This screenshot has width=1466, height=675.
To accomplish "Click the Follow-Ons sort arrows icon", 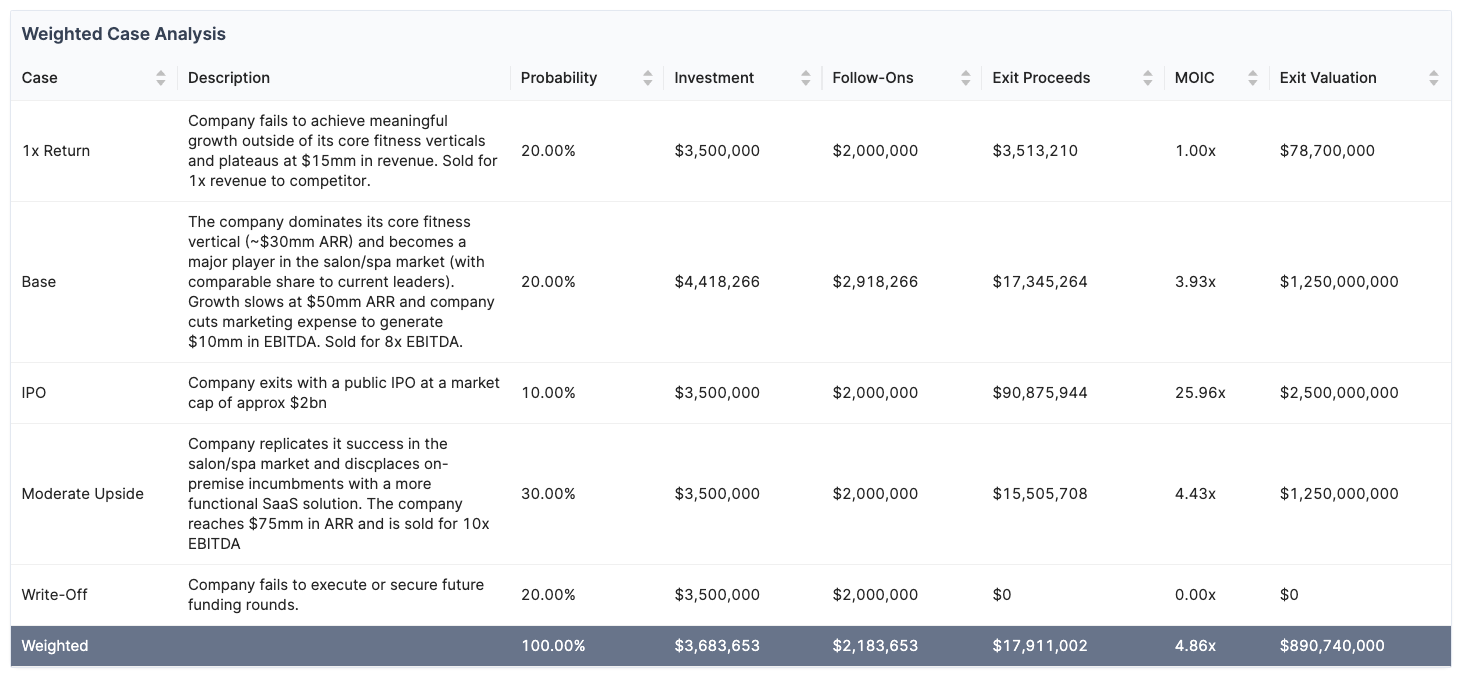I will point(965,78).
